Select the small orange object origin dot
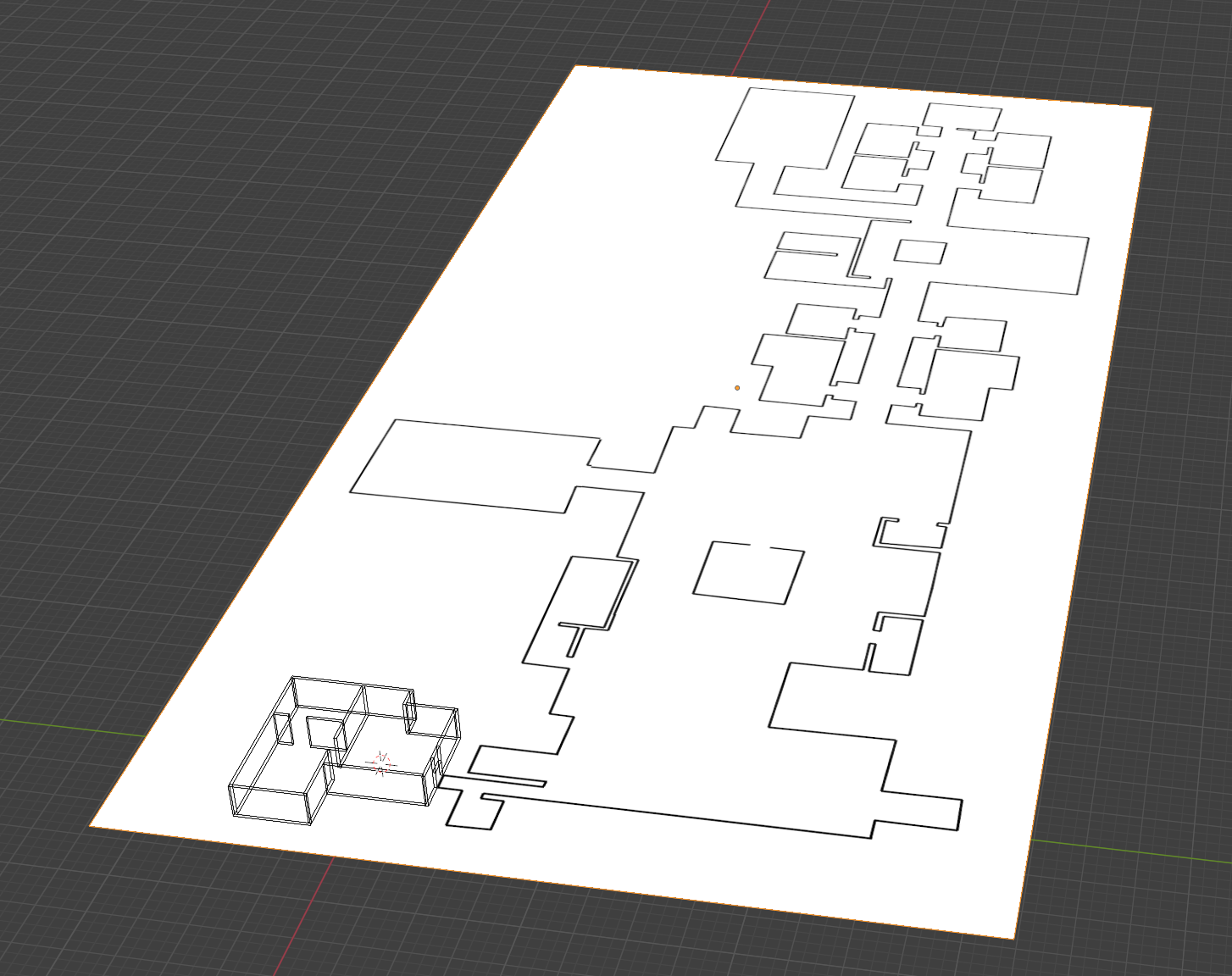The width and height of the screenshot is (1232, 976). pyautogui.click(x=737, y=388)
